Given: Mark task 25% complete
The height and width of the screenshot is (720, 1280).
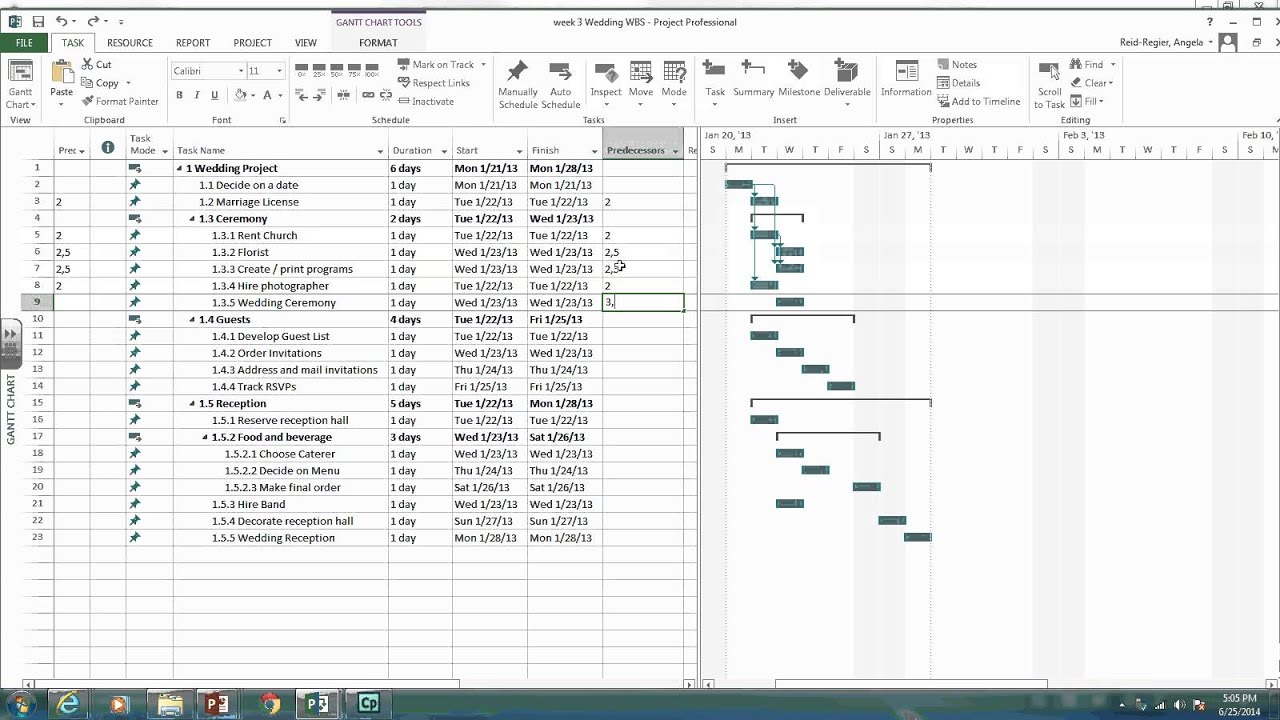Looking at the screenshot, I should pos(319,70).
